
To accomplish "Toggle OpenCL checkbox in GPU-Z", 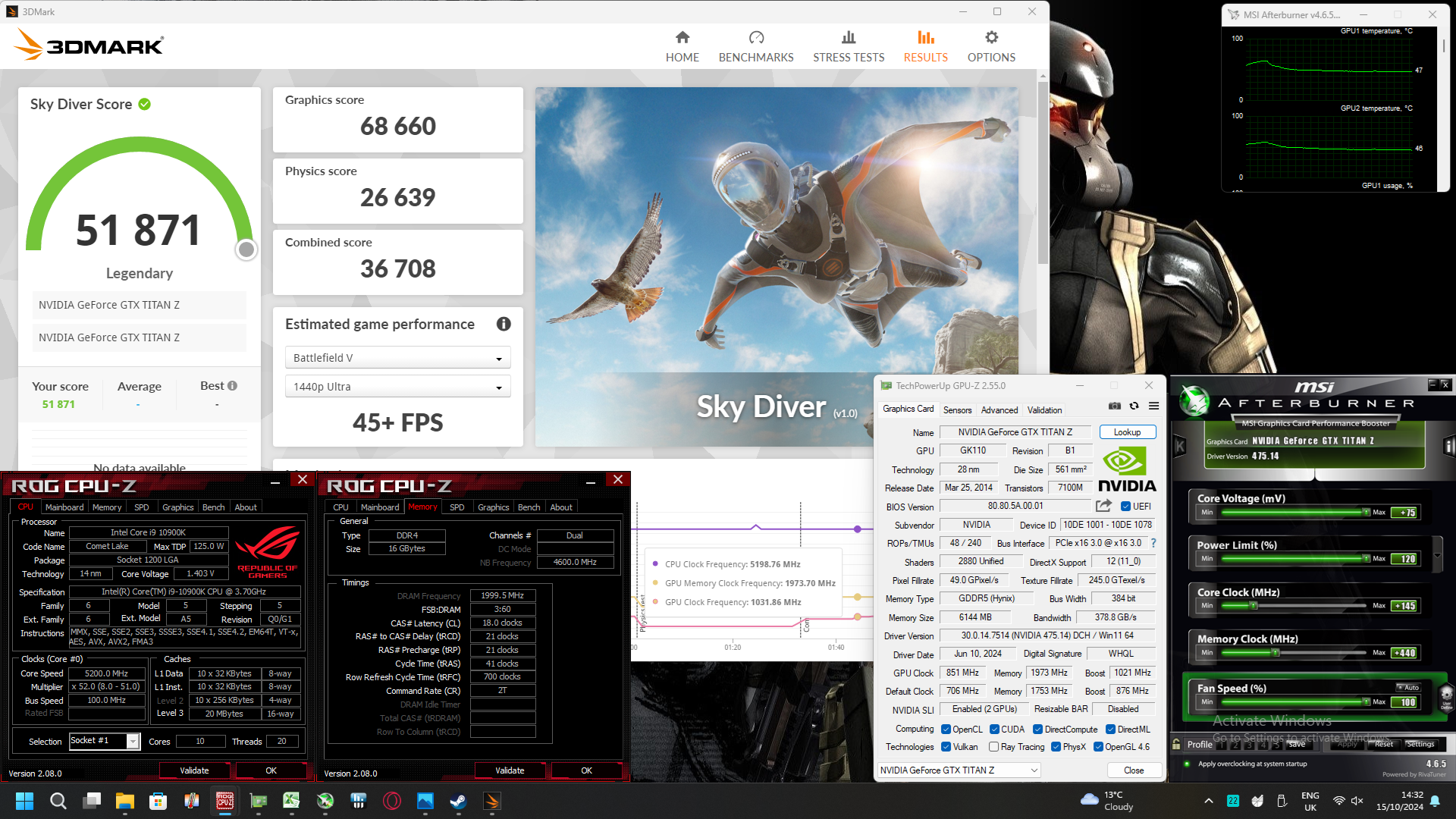I will pyautogui.click(x=946, y=730).
